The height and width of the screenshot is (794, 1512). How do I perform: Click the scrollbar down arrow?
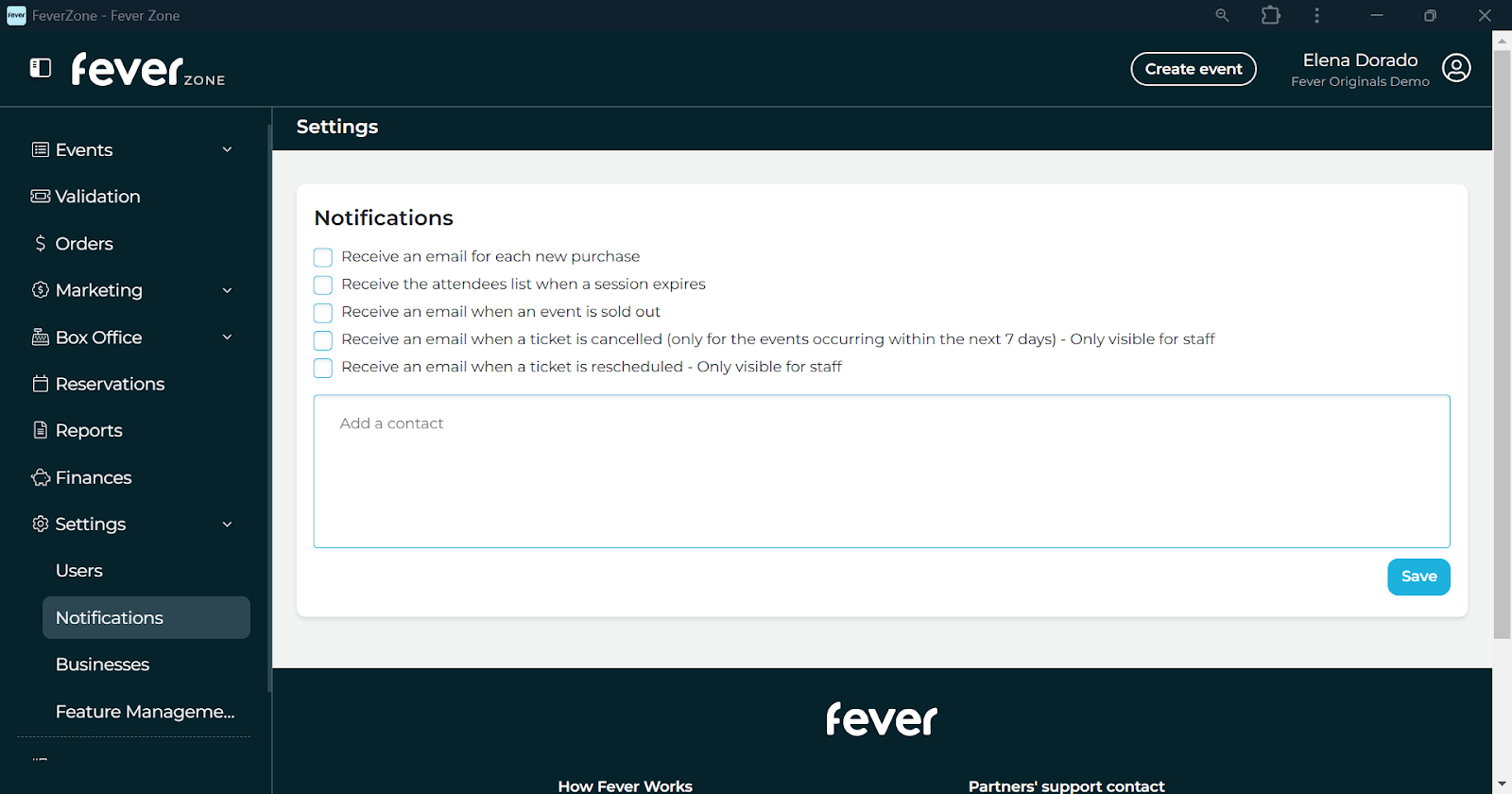tap(1502, 785)
